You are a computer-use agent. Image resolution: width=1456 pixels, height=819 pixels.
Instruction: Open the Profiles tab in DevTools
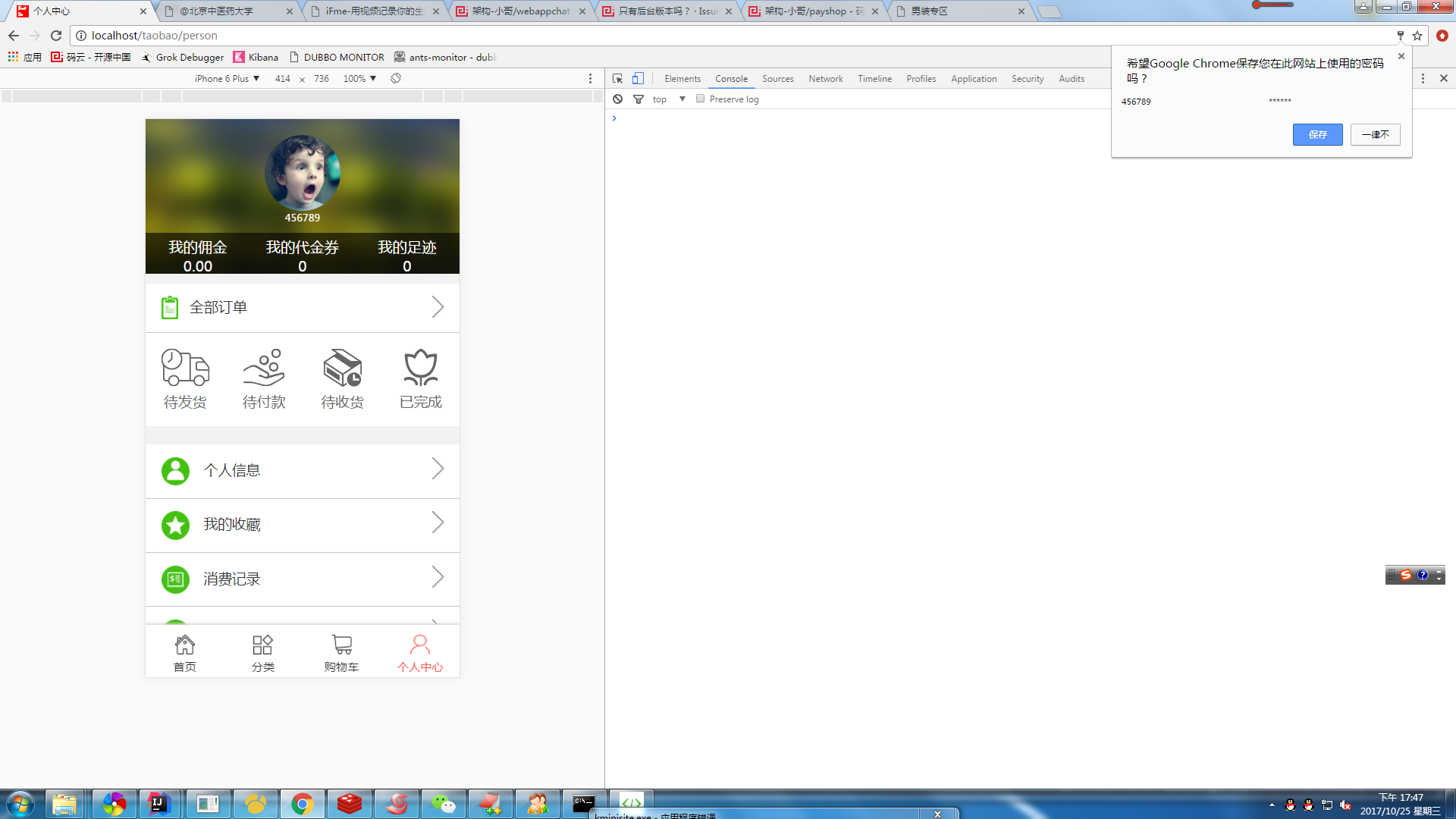pos(921,79)
